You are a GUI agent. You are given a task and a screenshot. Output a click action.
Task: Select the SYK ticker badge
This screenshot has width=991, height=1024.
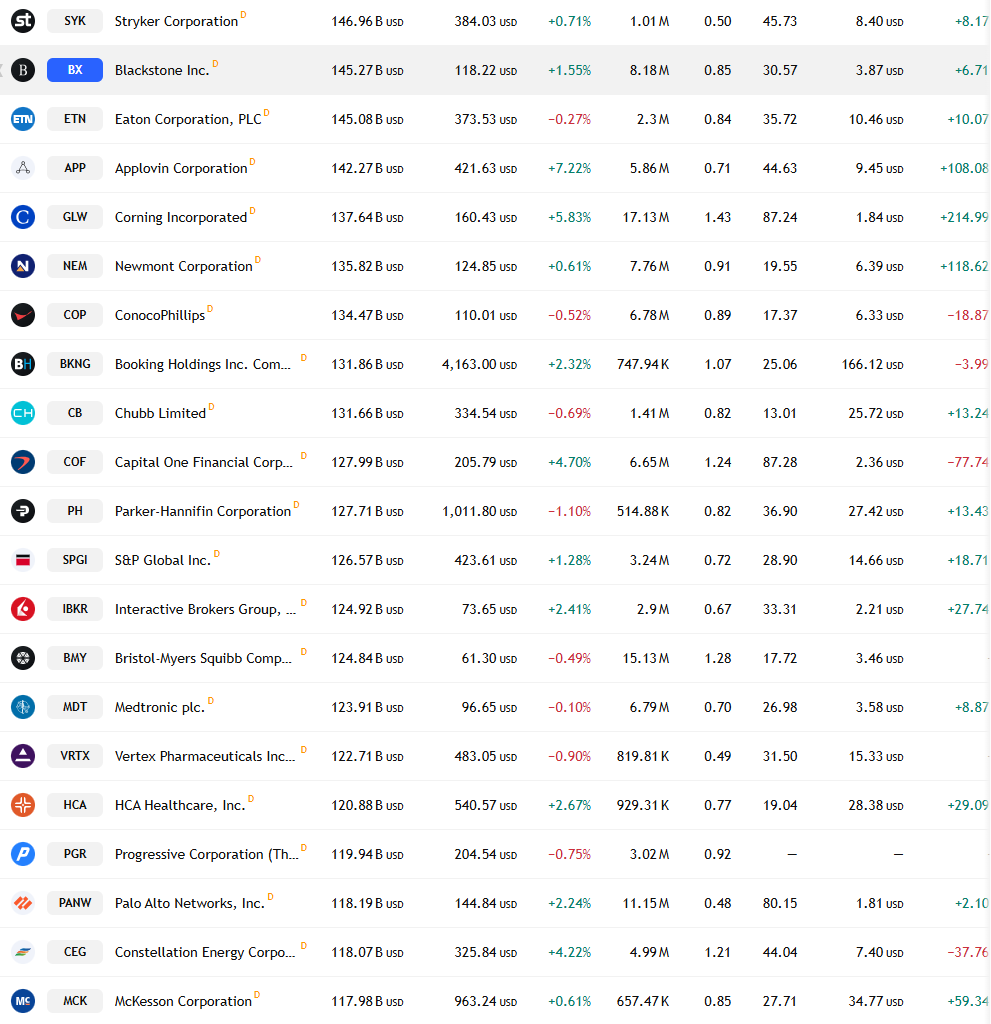point(75,21)
